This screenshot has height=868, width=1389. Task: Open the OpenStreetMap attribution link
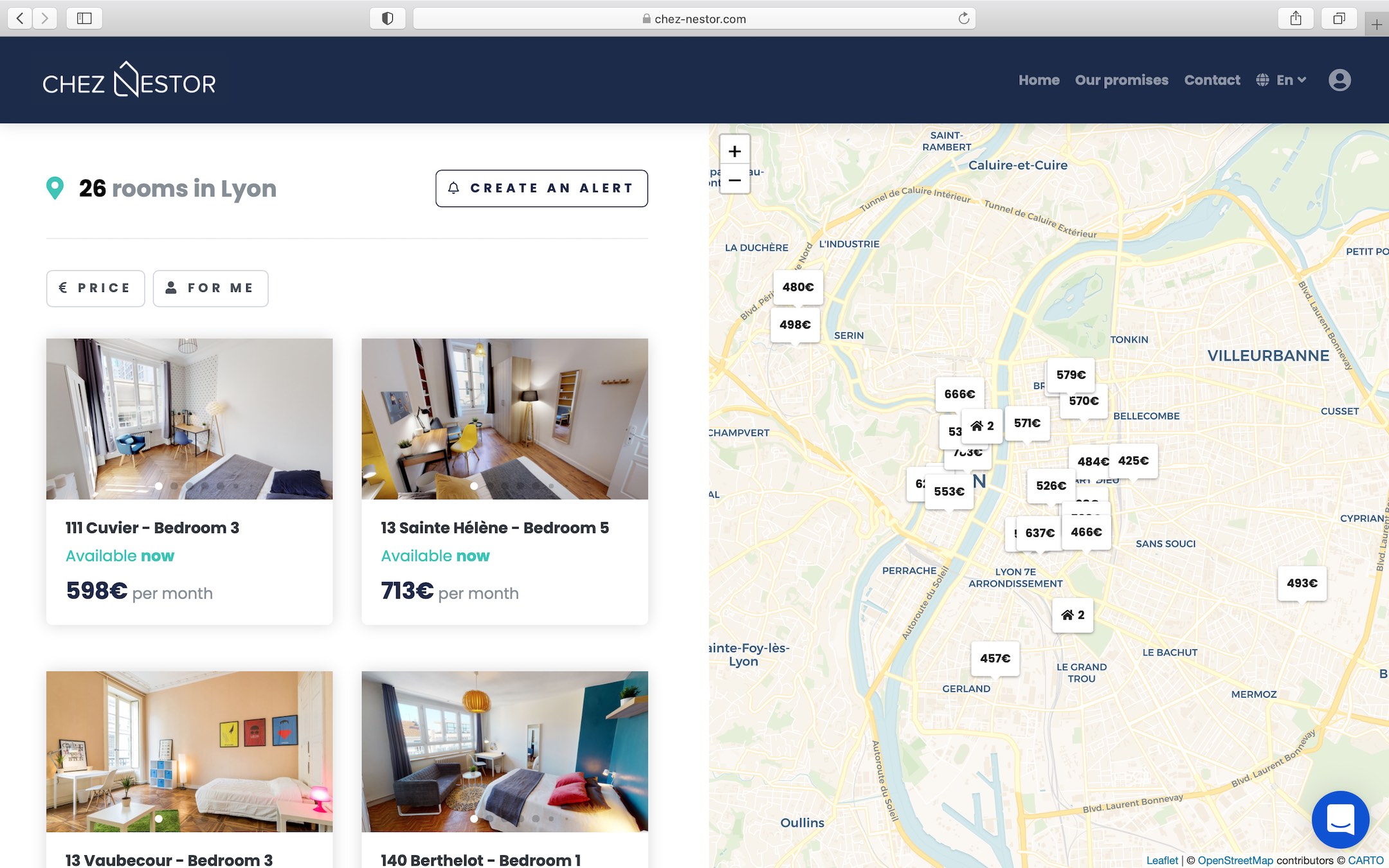click(x=1235, y=860)
